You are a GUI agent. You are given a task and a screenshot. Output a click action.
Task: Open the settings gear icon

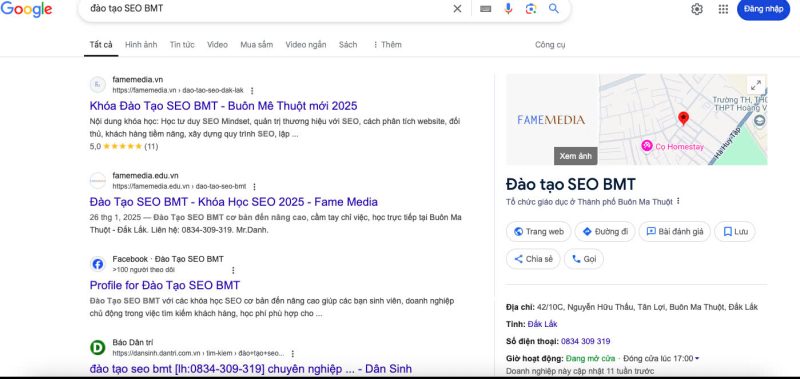coord(696,9)
